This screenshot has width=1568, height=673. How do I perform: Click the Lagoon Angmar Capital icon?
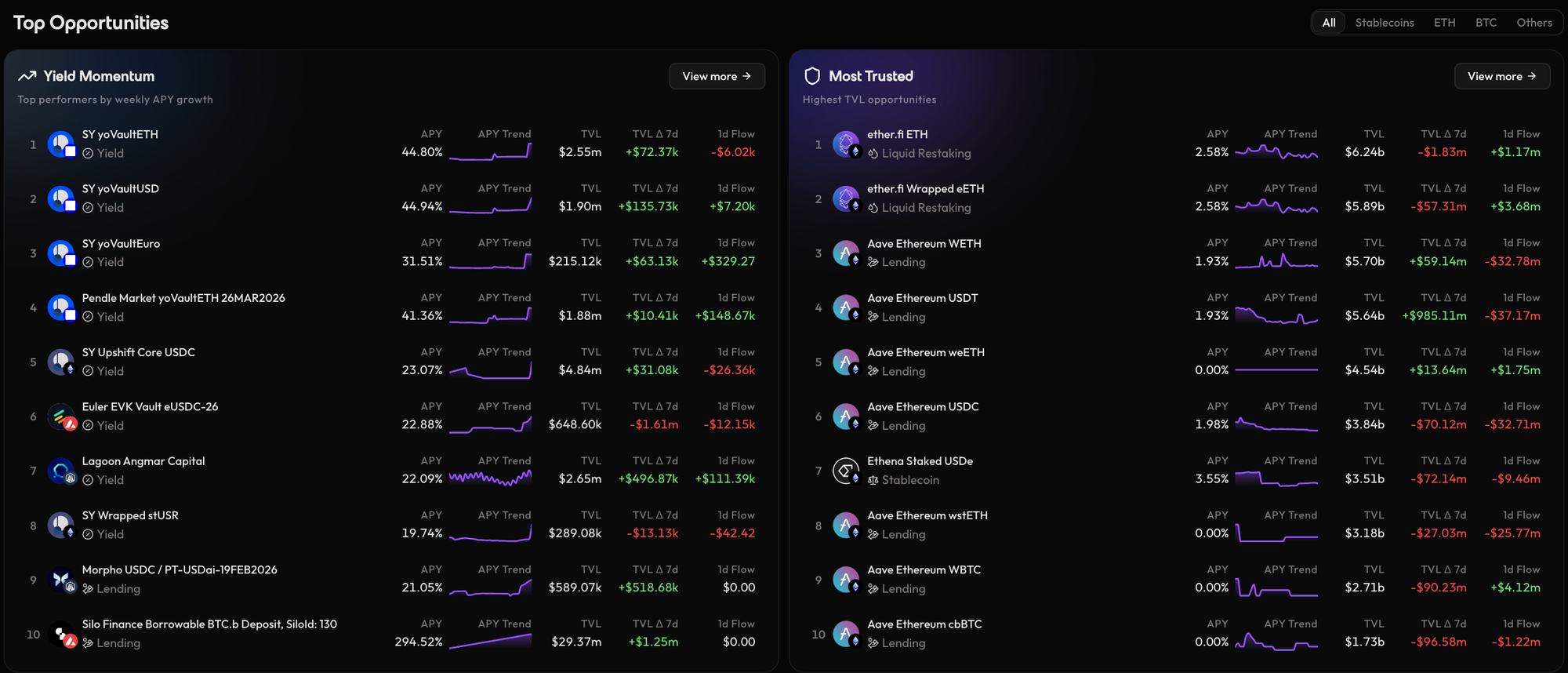(61, 471)
